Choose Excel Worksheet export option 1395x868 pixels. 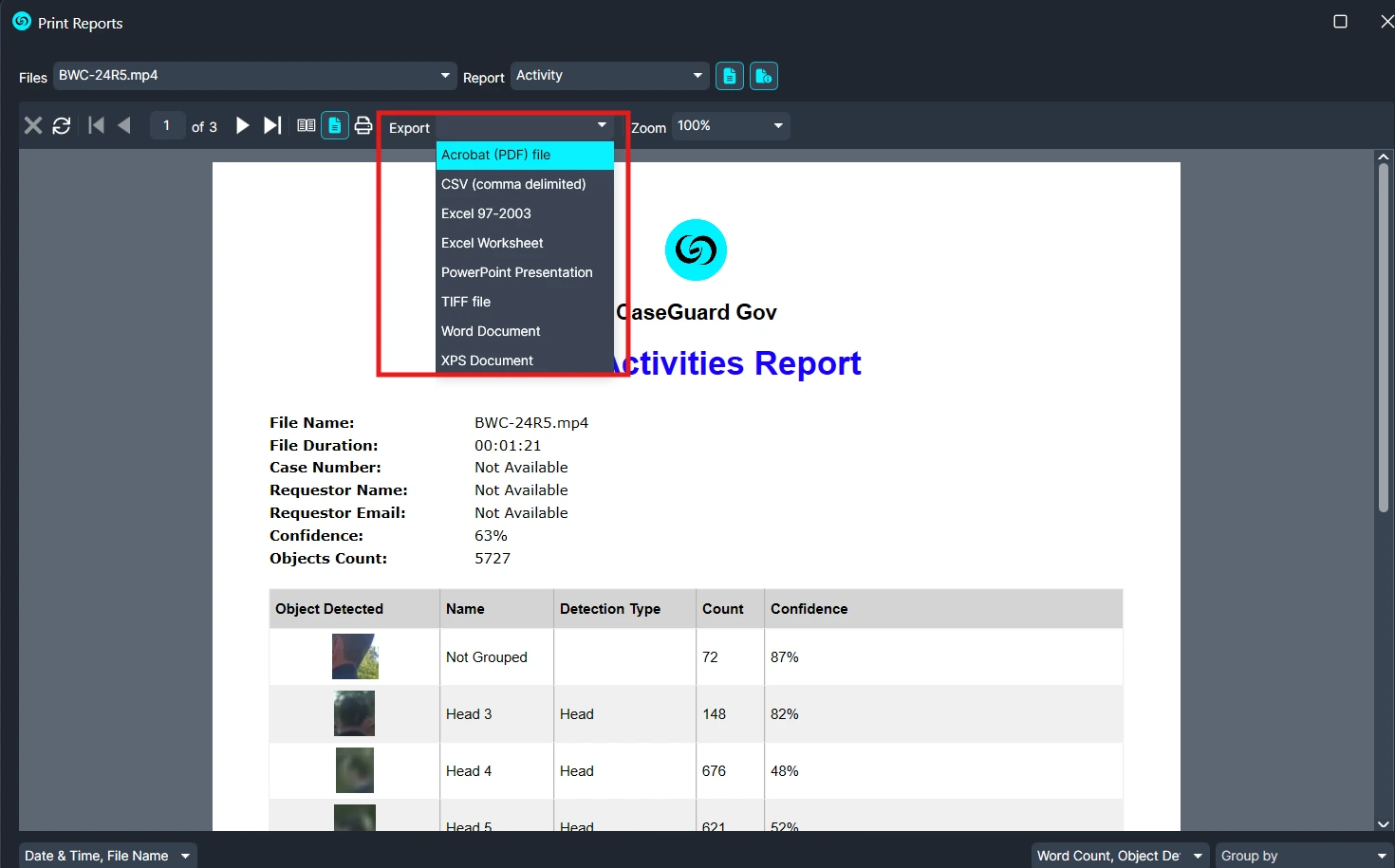(525, 243)
